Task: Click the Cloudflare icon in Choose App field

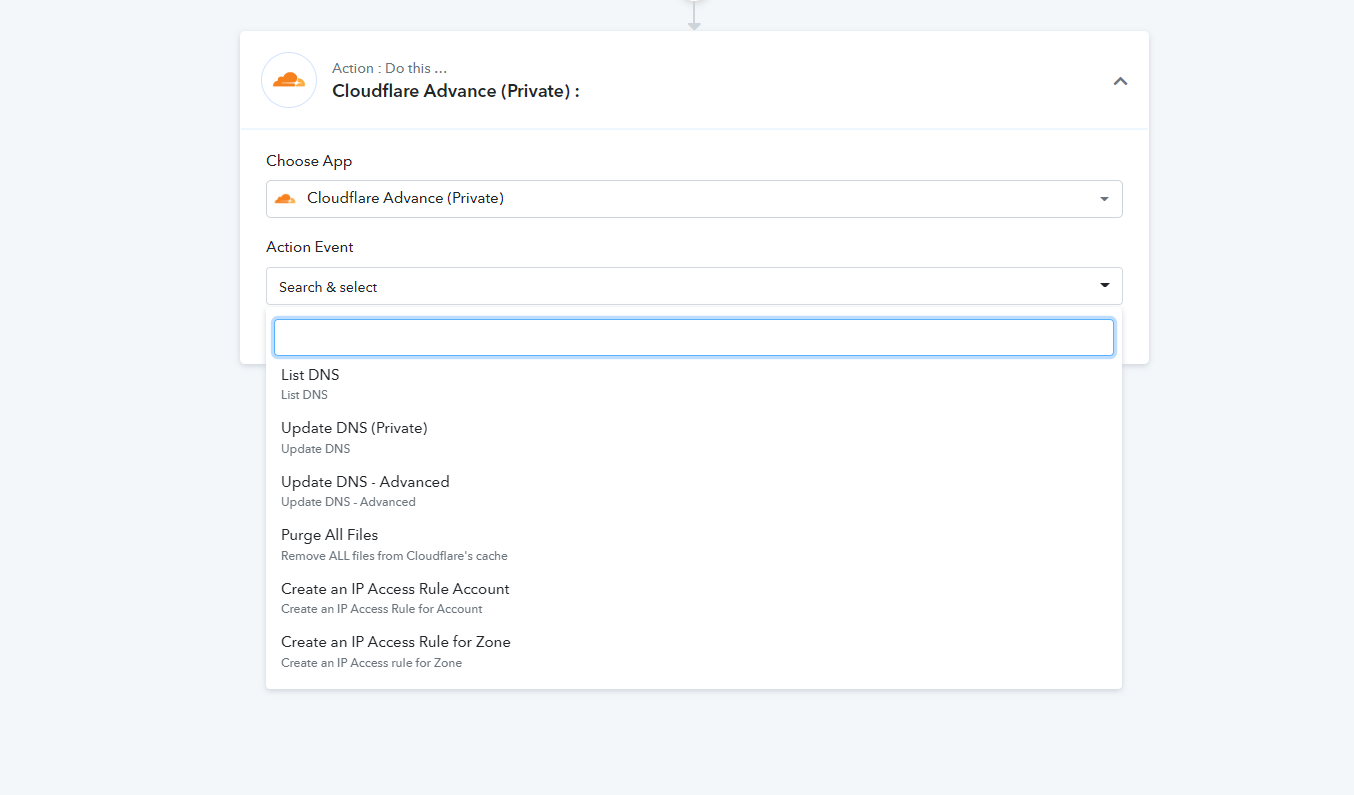Action: coord(285,199)
